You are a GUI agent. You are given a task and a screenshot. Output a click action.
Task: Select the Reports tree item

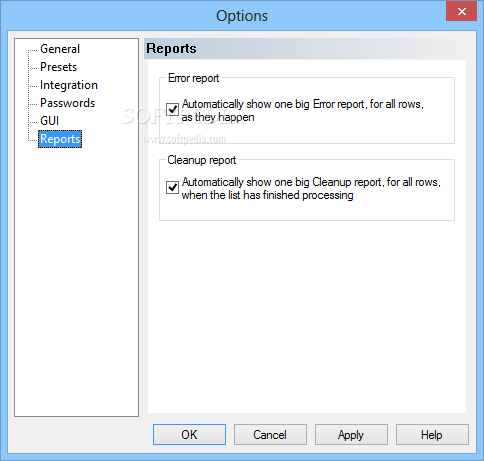60,139
